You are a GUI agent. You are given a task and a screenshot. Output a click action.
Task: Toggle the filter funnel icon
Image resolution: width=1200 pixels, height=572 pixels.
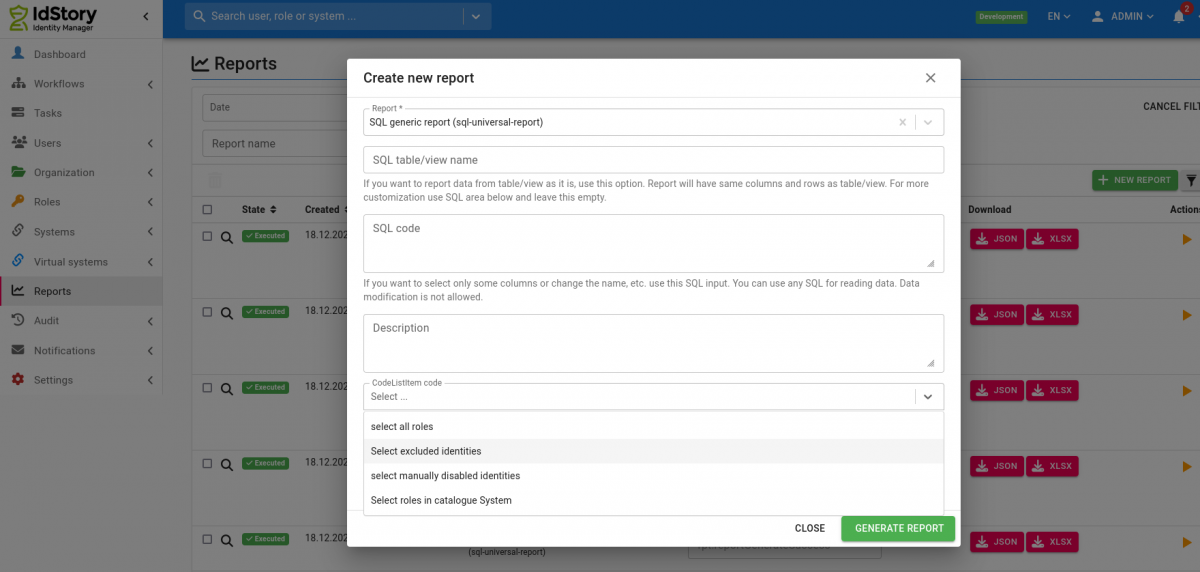tap(1191, 180)
